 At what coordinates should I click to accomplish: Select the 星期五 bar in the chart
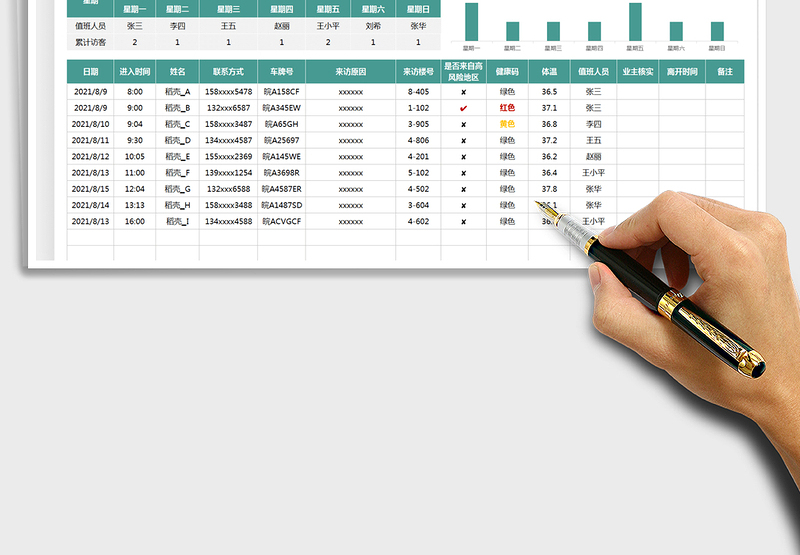pyautogui.click(x=635, y=22)
